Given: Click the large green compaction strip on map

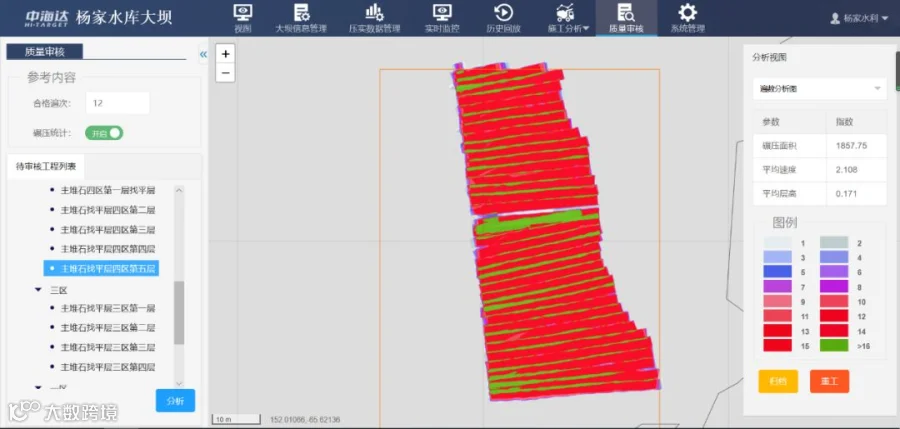Looking at the screenshot, I should [528, 222].
